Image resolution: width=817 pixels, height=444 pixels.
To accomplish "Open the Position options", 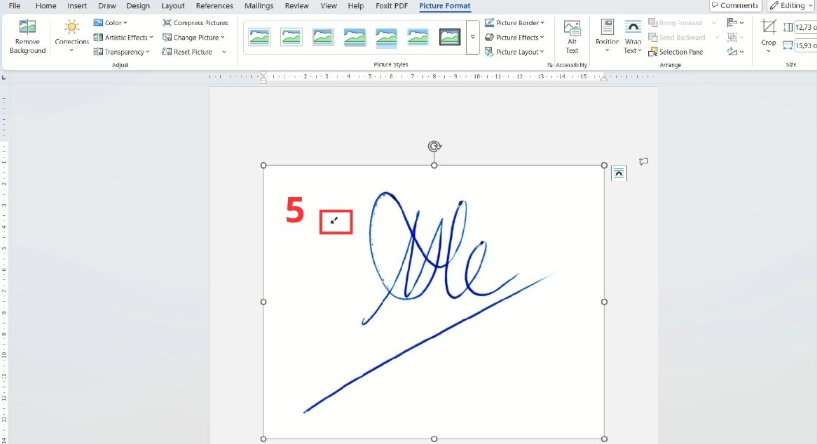I will pyautogui.click(x=607, y=36).
